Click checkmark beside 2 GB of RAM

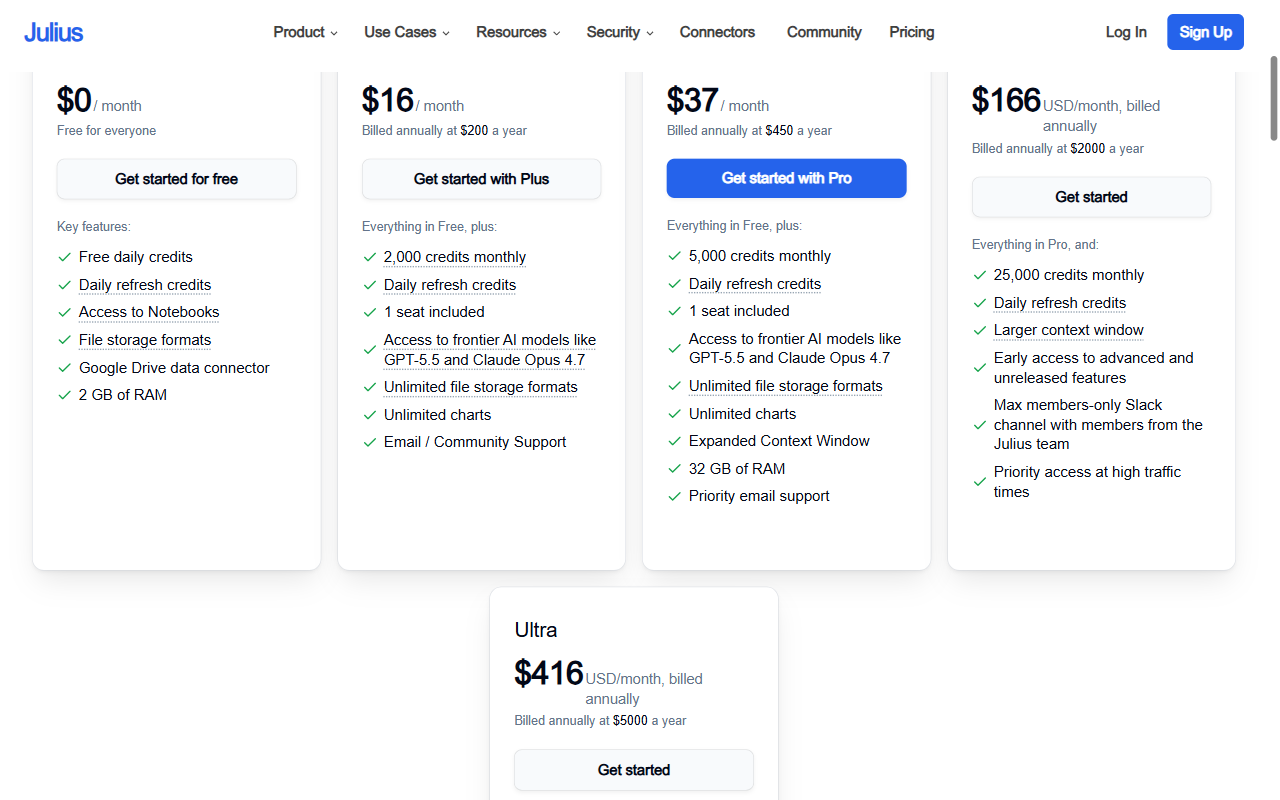point(65,395)
